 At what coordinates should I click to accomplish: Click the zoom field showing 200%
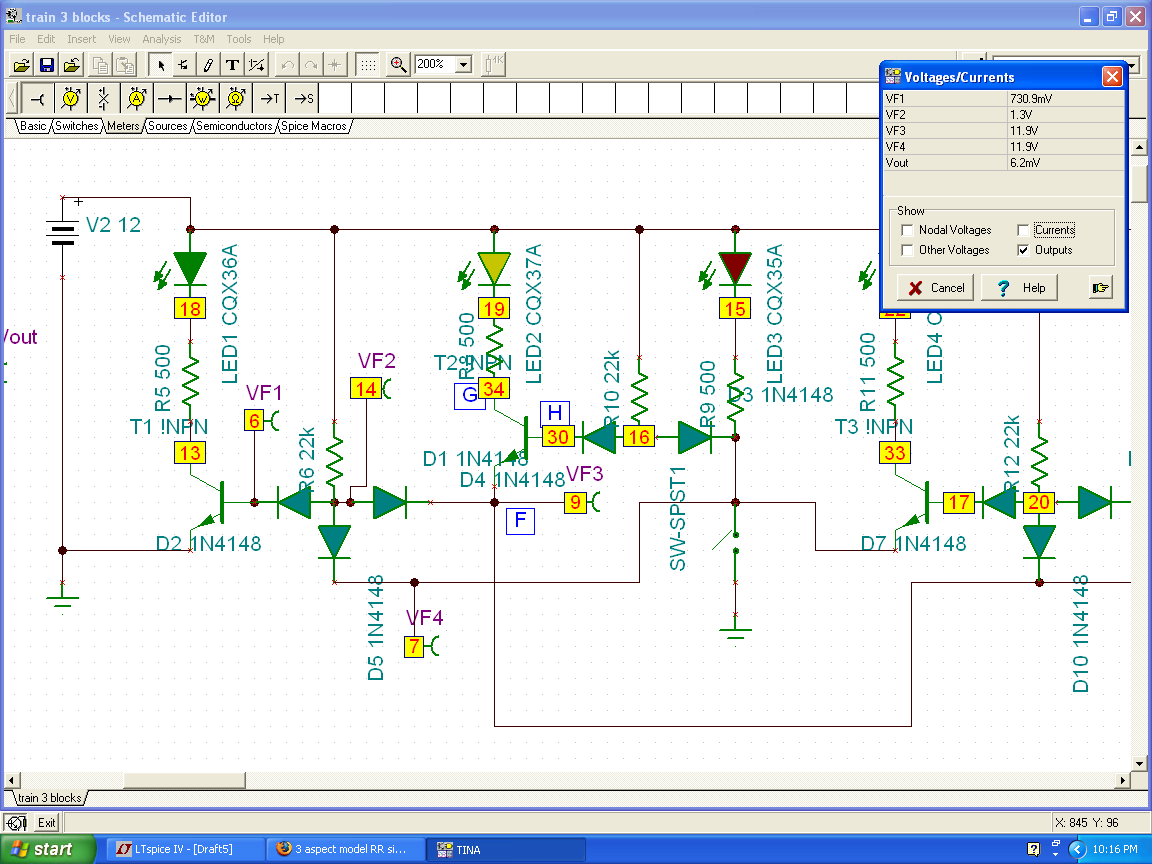click(436, 65)
